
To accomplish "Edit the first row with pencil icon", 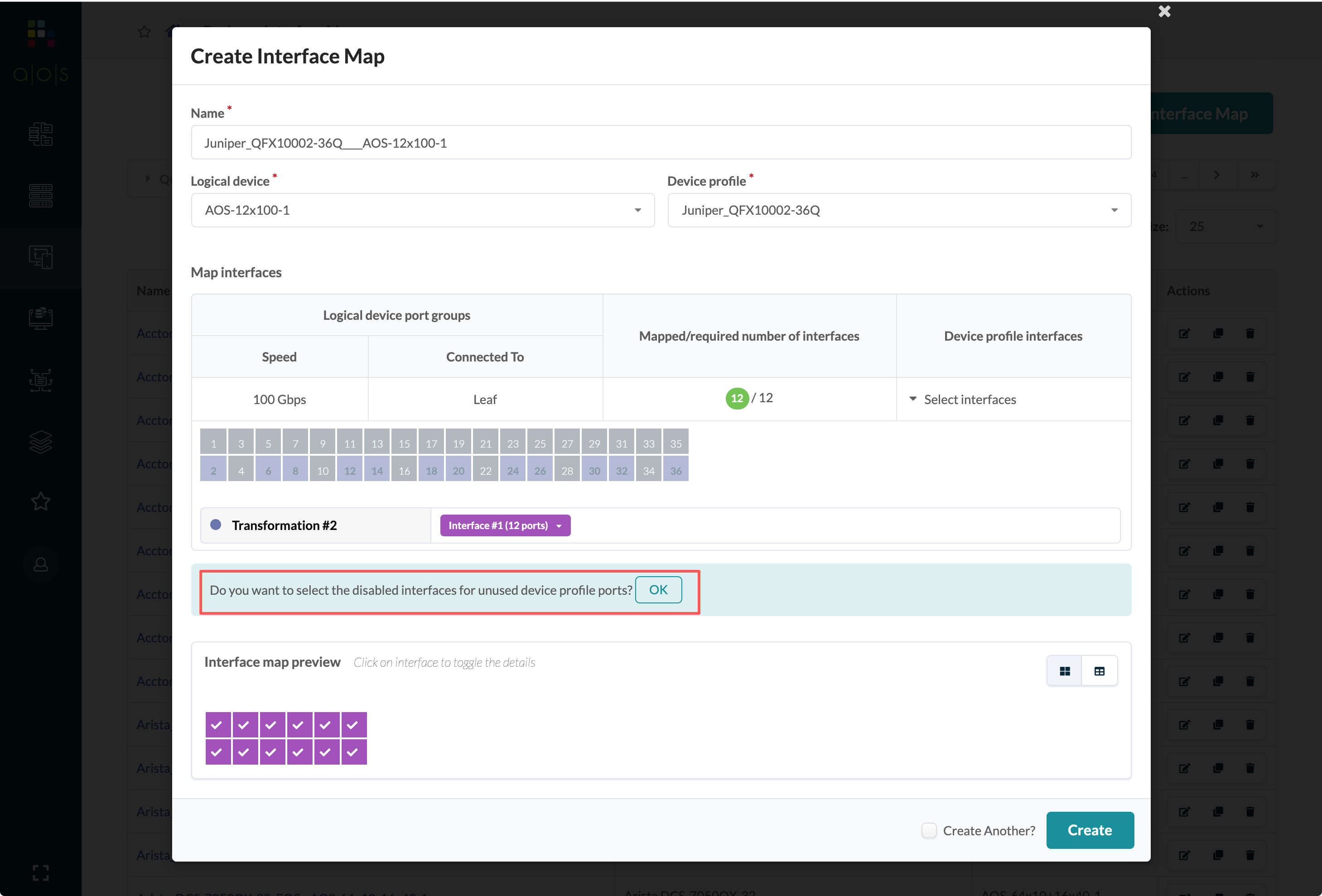I will click(1184, 333).
